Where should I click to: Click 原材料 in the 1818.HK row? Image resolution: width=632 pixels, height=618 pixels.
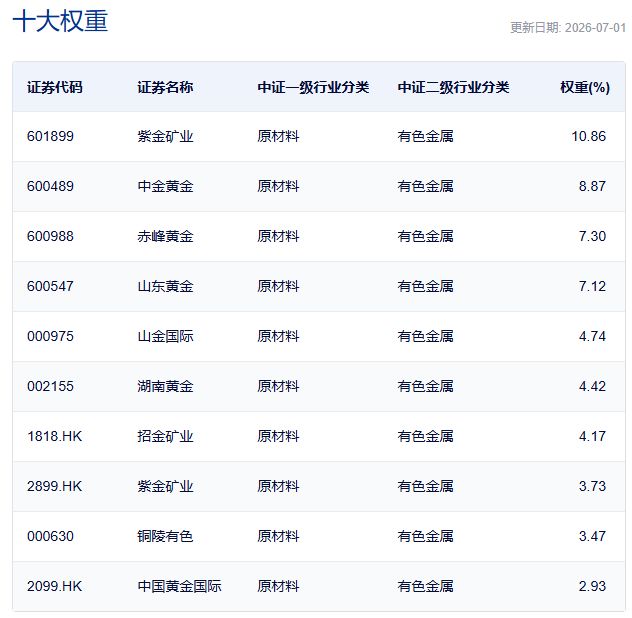pos(279,436)
